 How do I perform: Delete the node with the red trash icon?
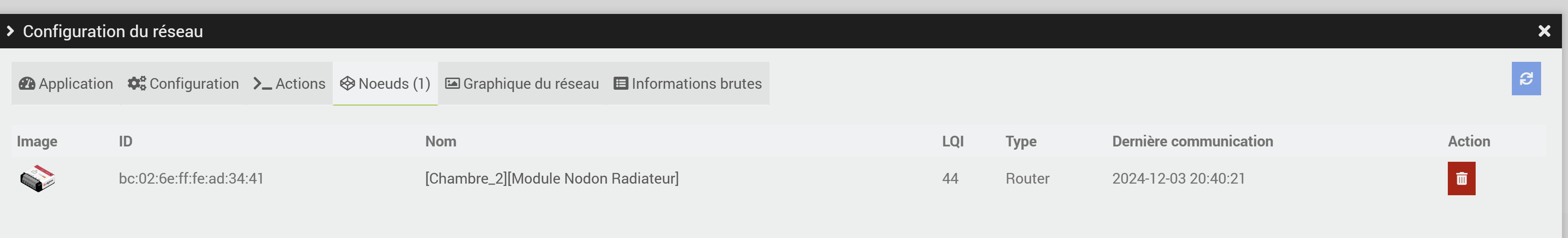[1461, 178]
